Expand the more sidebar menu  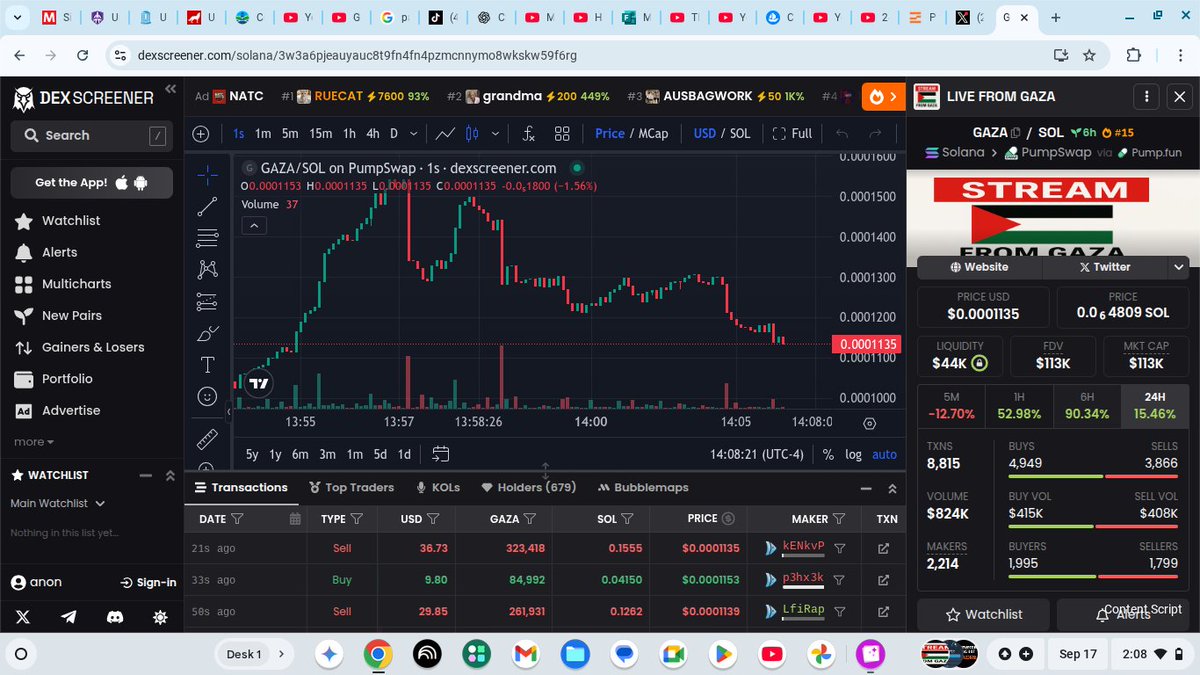[x=34, y=442]
